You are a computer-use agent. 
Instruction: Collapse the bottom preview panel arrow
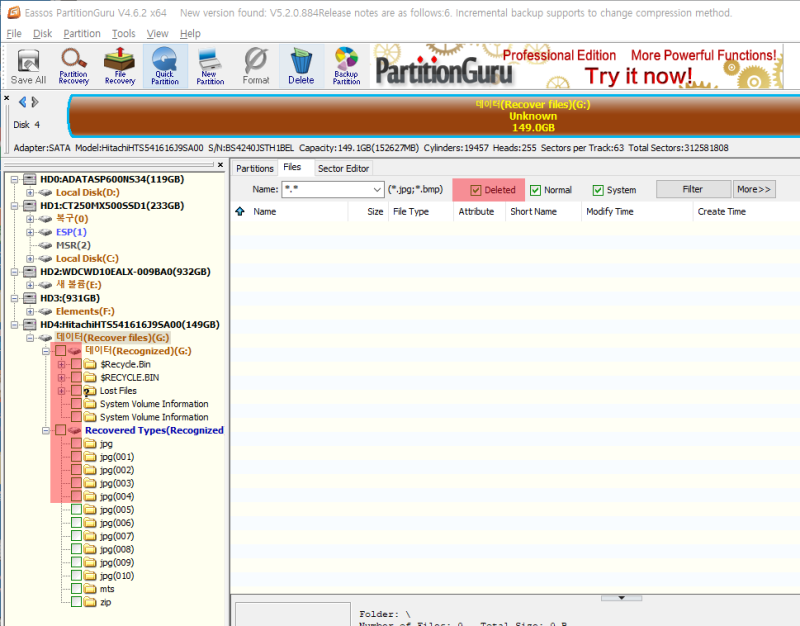point(621,597)
